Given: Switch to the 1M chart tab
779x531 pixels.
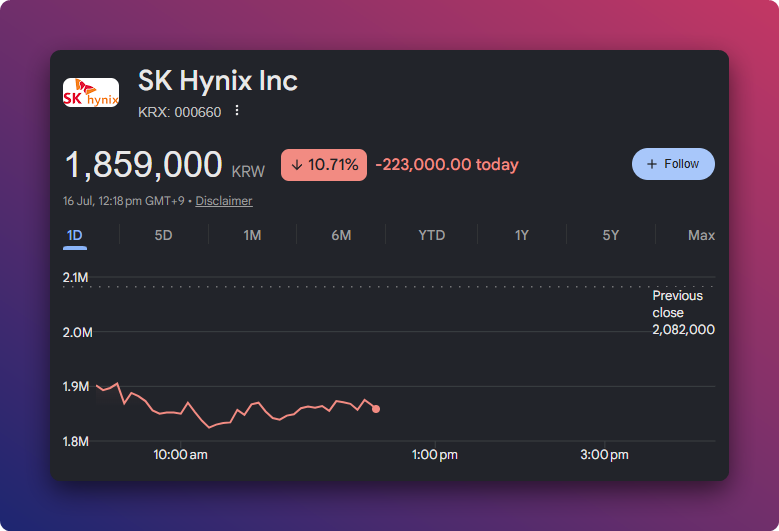Looking at the screenshot, I should point(252,235).
